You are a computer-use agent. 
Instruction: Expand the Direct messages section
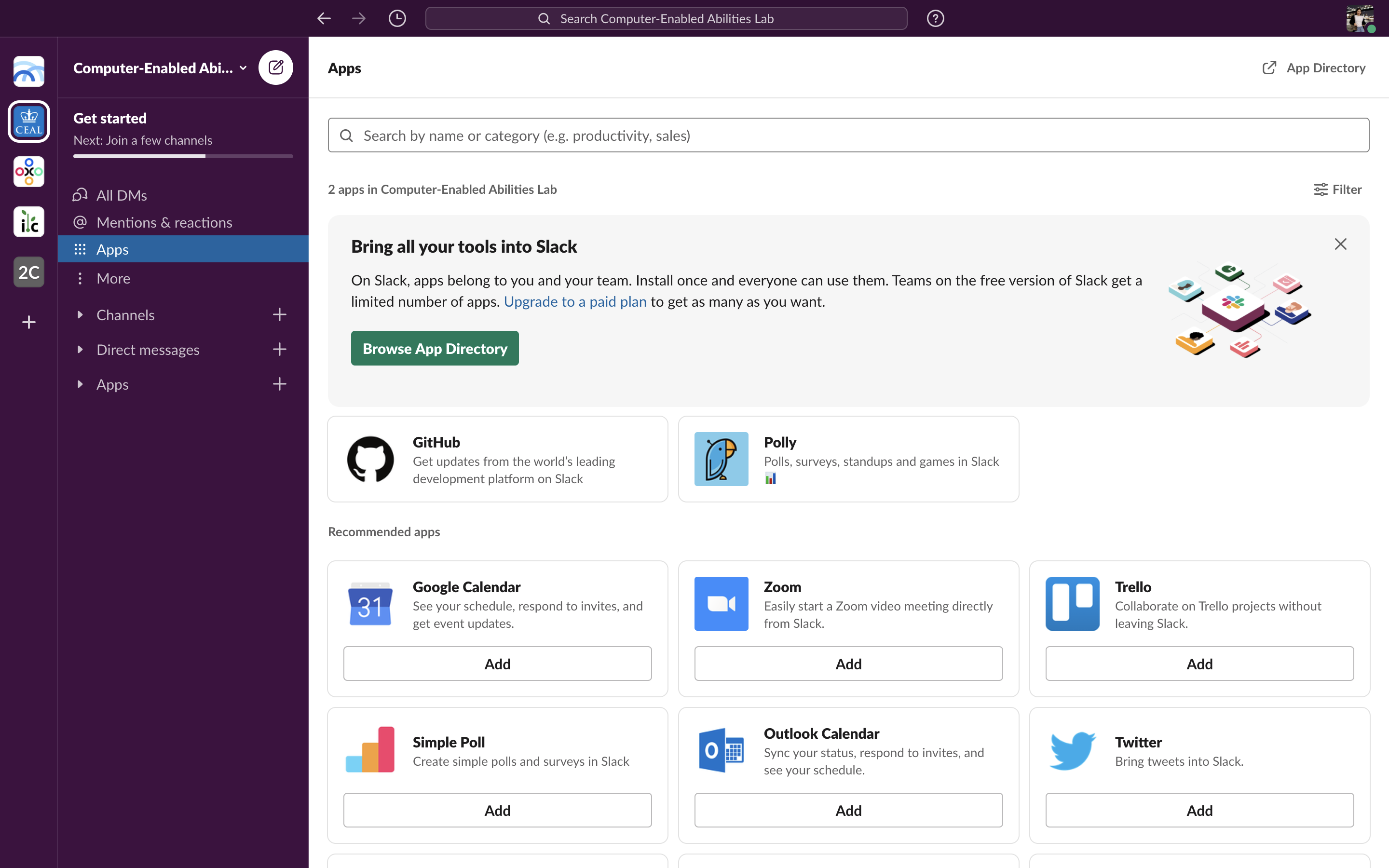pyautogui.click(x=80, y=349)
